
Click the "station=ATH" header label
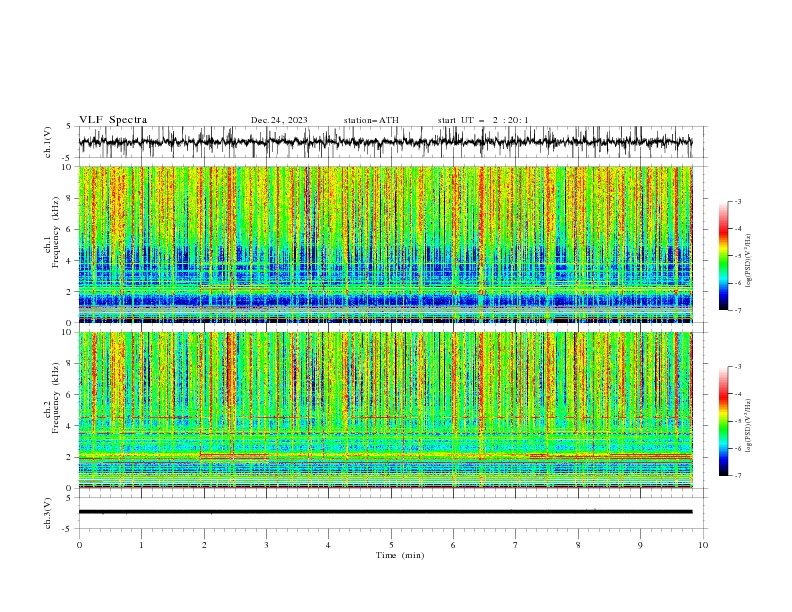tap(371, 120)
